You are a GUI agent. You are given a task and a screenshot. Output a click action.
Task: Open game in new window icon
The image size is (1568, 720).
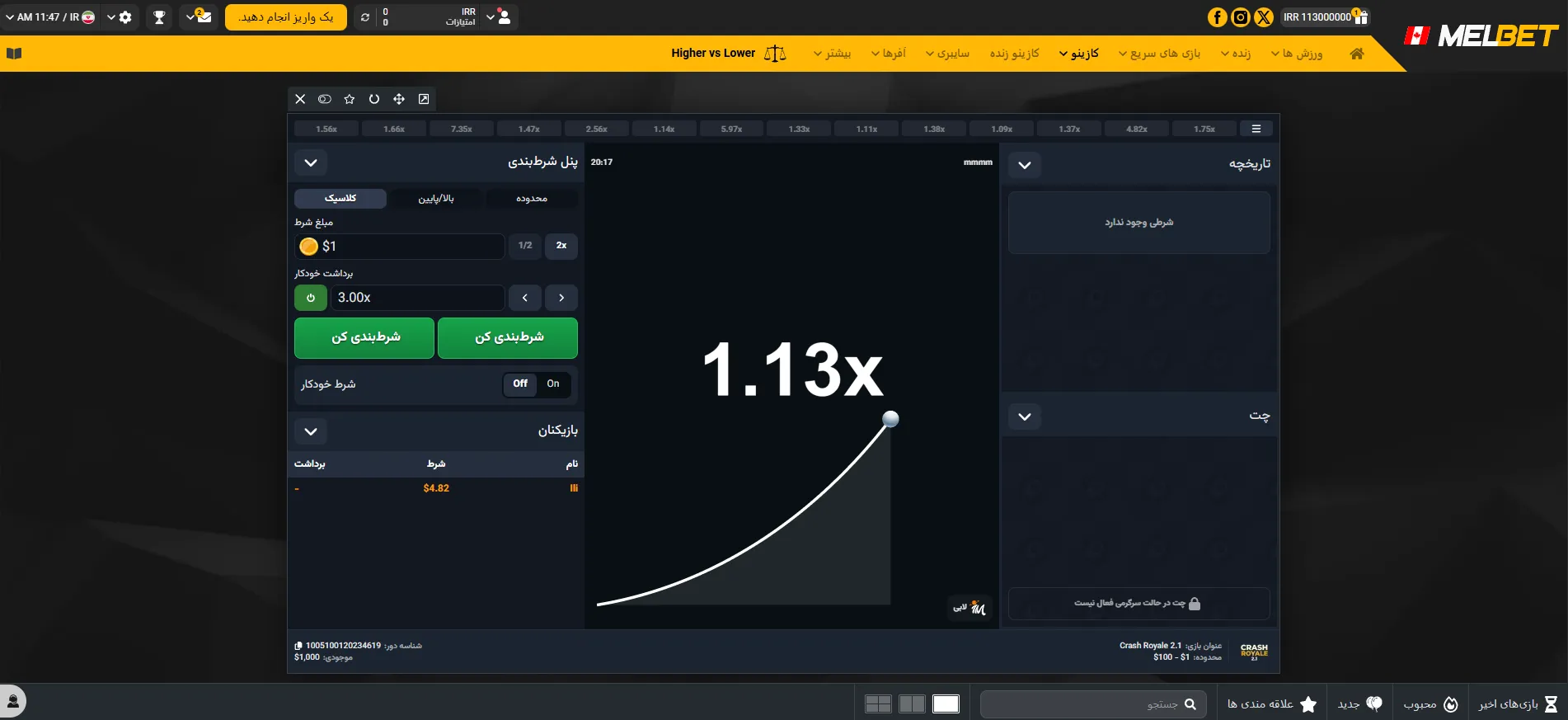[424, 99]
